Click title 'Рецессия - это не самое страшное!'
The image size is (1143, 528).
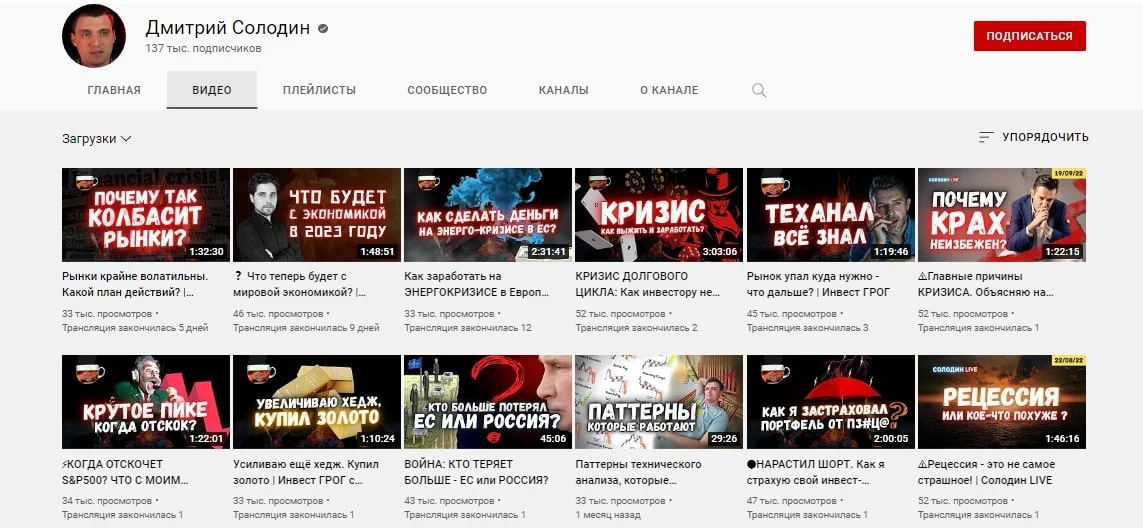[x=986, y=473]
